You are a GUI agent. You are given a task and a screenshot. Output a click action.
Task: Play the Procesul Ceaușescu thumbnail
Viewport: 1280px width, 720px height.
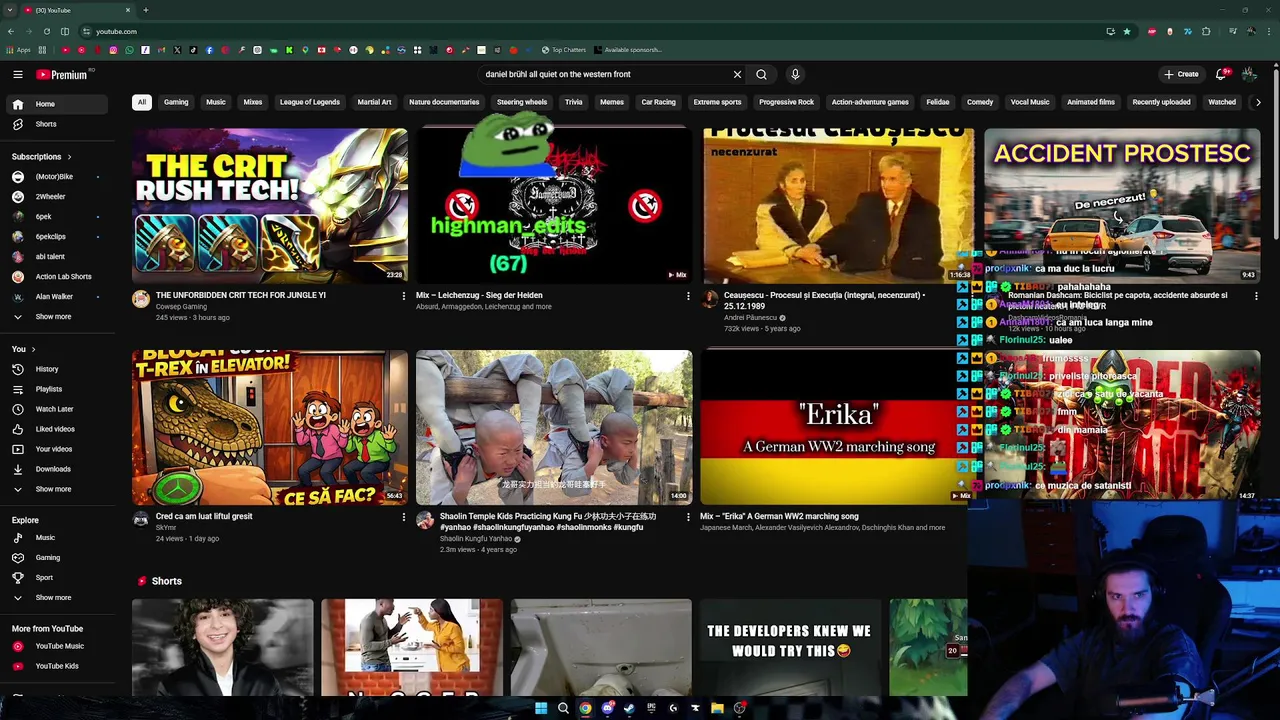[837, 205]
